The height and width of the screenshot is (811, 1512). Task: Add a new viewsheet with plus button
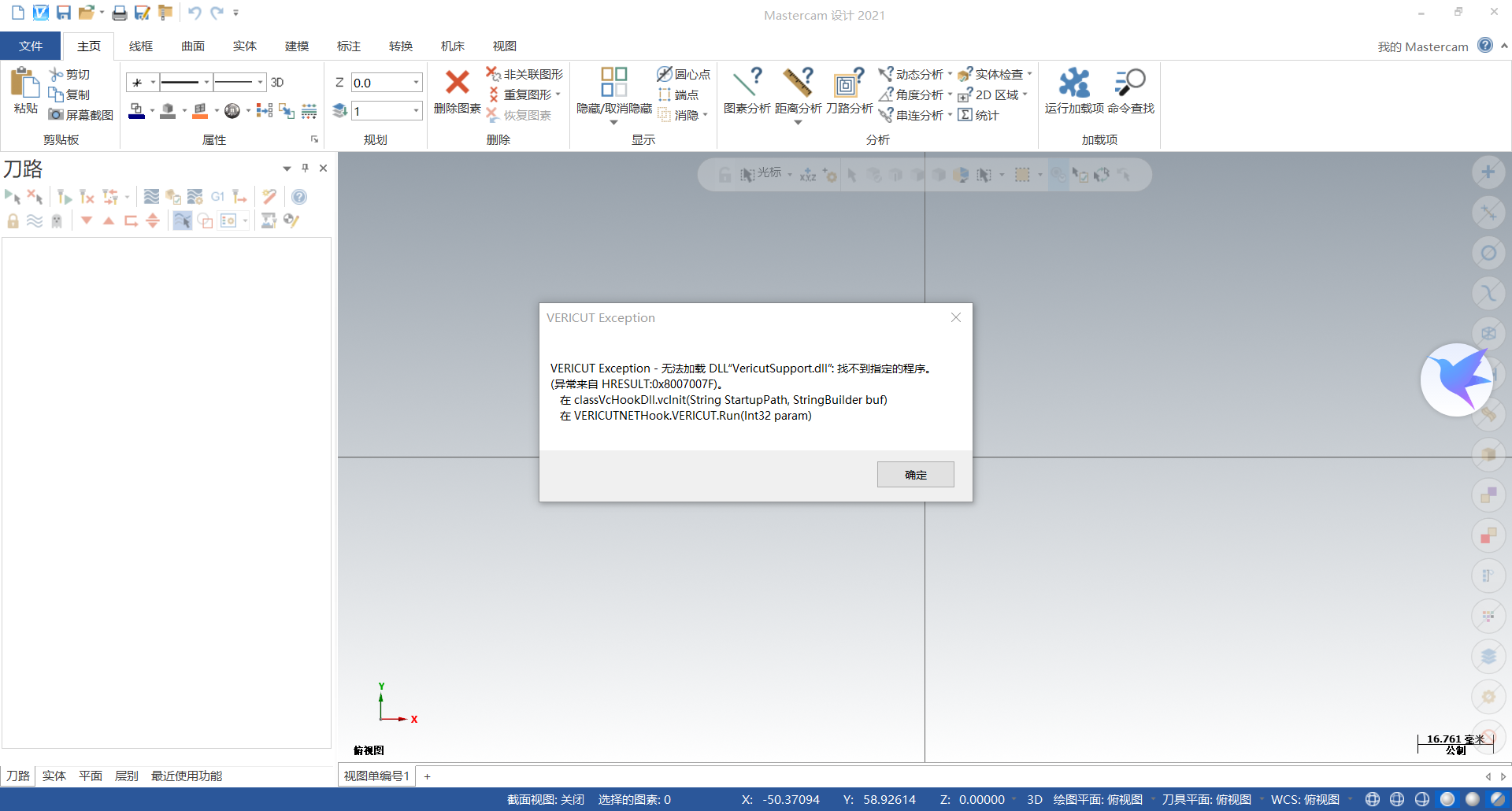[x=427, y=776]
